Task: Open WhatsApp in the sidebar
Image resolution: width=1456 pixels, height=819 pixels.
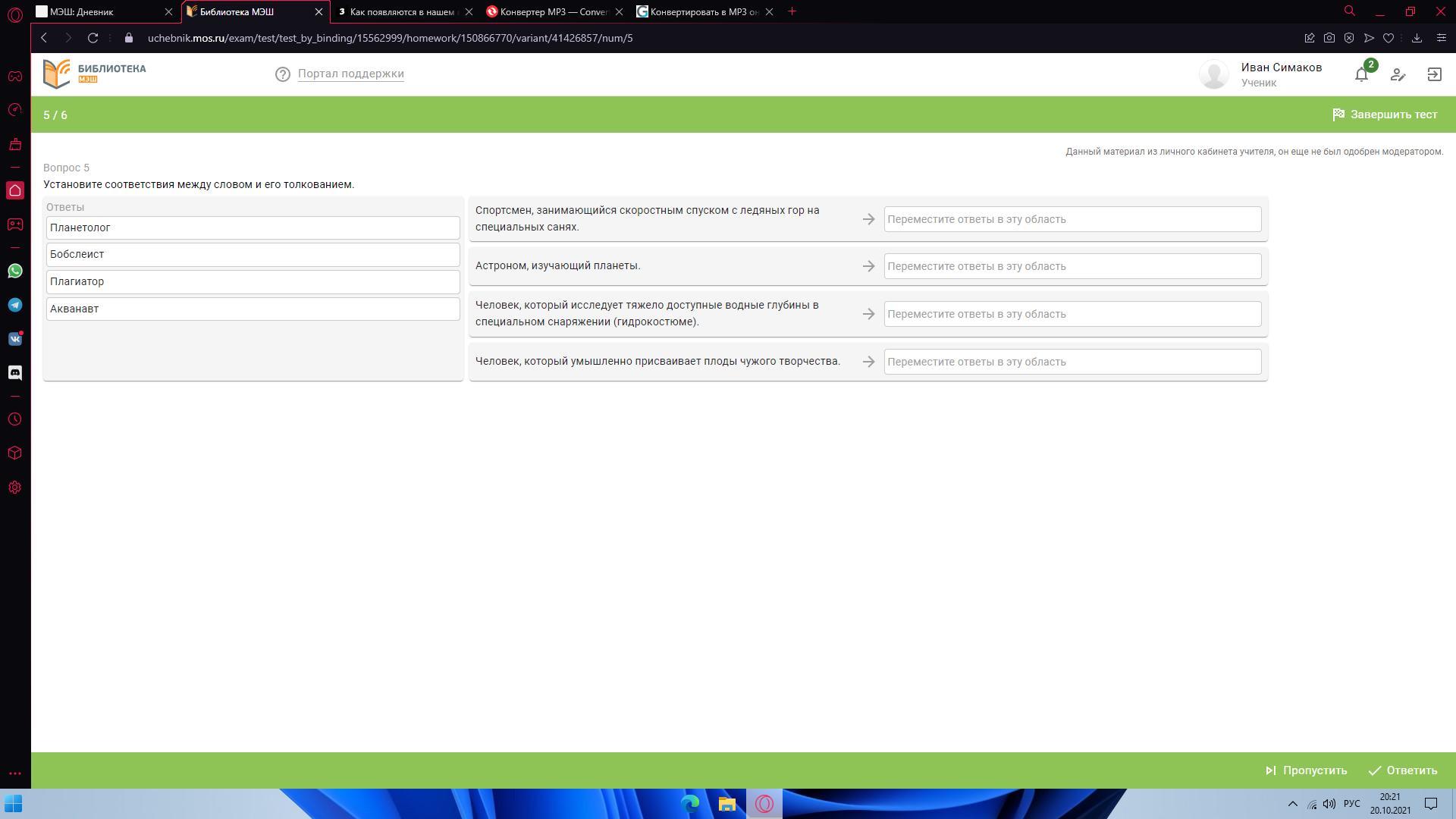Action: pyautogui.click(x=15, y=271)
